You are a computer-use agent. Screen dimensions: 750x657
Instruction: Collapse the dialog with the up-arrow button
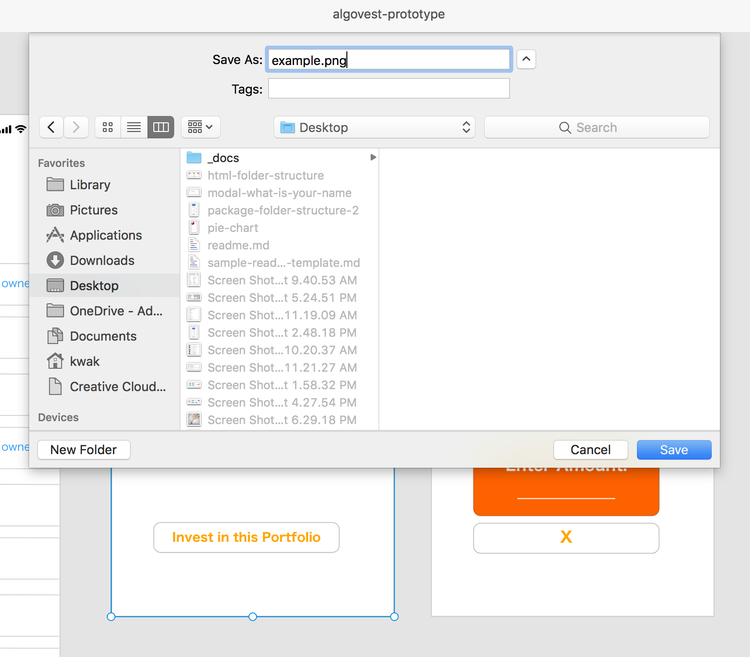coord(526,59)
